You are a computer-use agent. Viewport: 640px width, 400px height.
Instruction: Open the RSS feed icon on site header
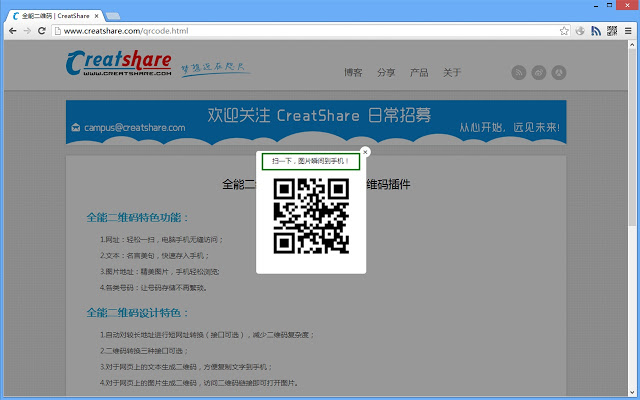tap(519, 72)
